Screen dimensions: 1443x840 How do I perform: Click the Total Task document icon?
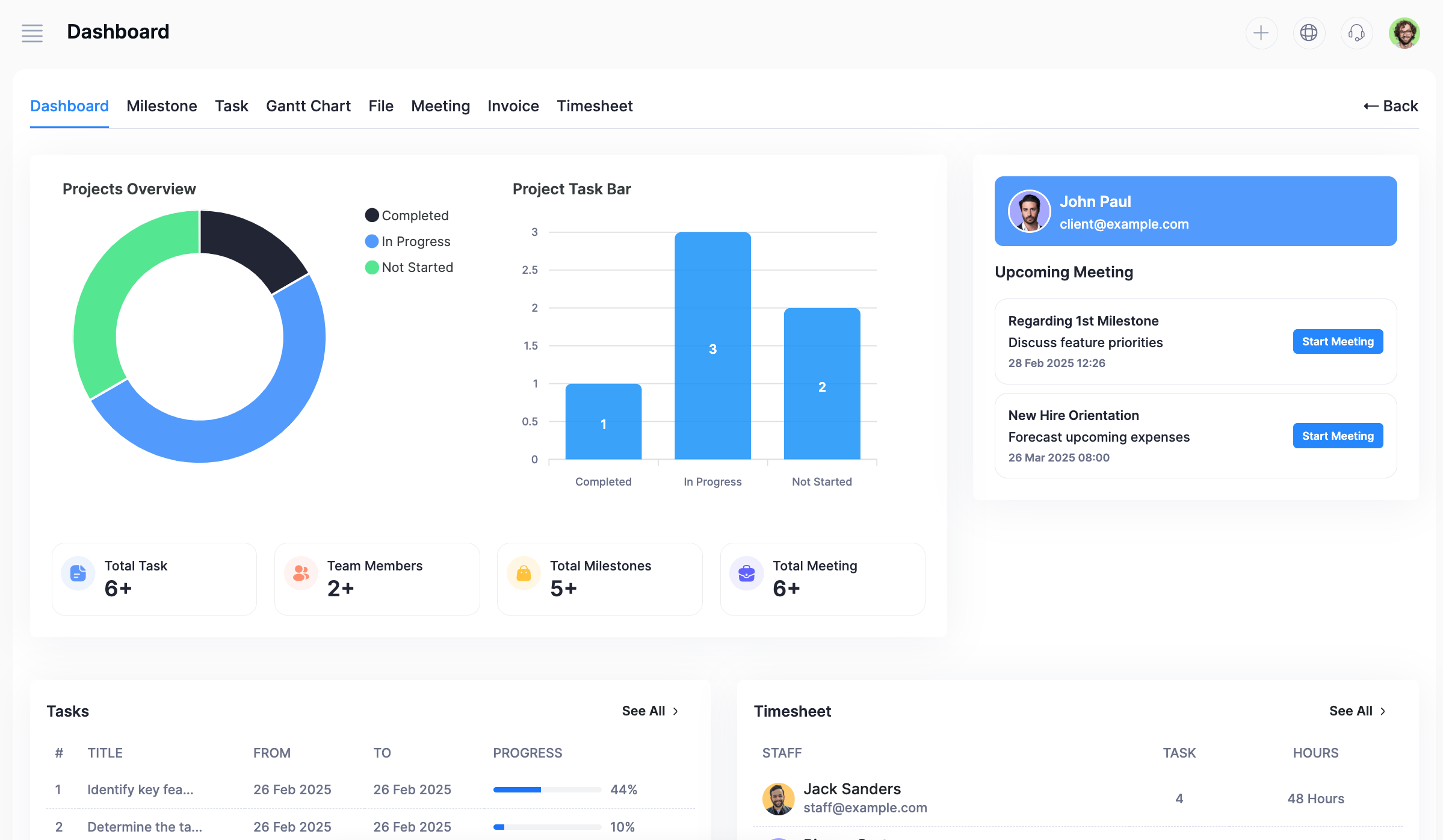point(78,573)
